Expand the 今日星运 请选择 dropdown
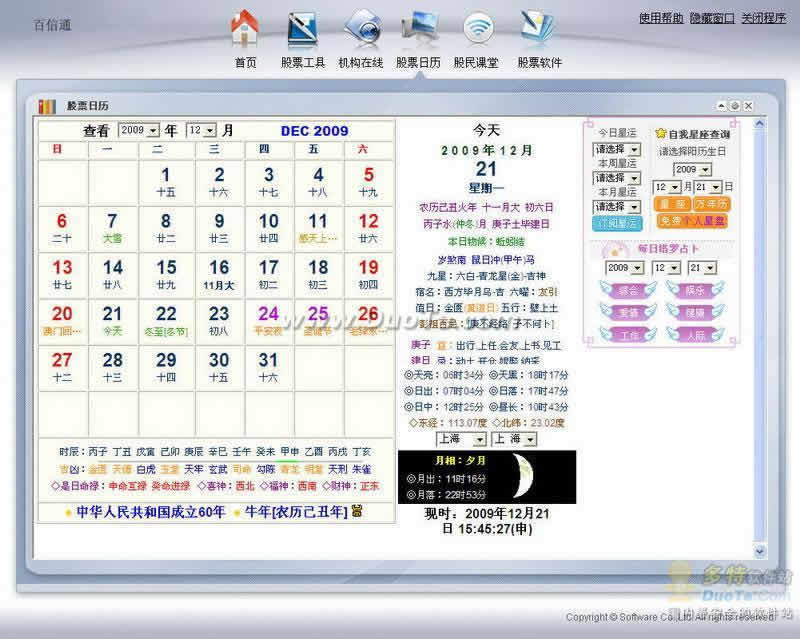Image resolution: width=800 pixels, height=639 pixels. pyautogui.click(x=616, y=149)
